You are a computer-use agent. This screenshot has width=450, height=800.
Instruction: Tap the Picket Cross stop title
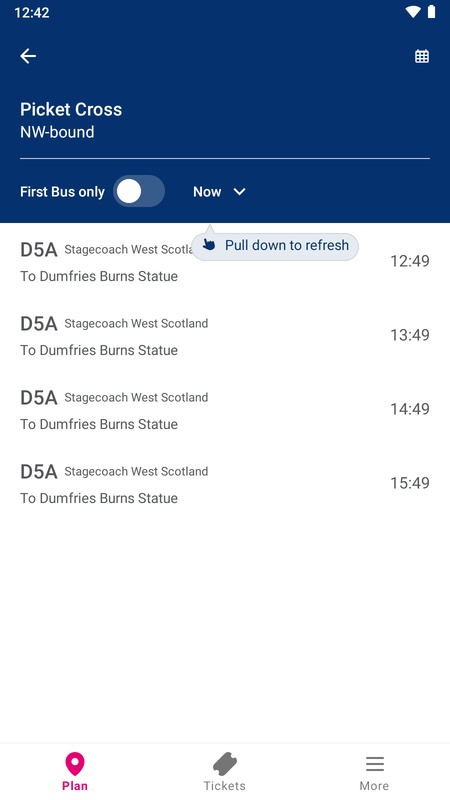click(x=71, y=109)
